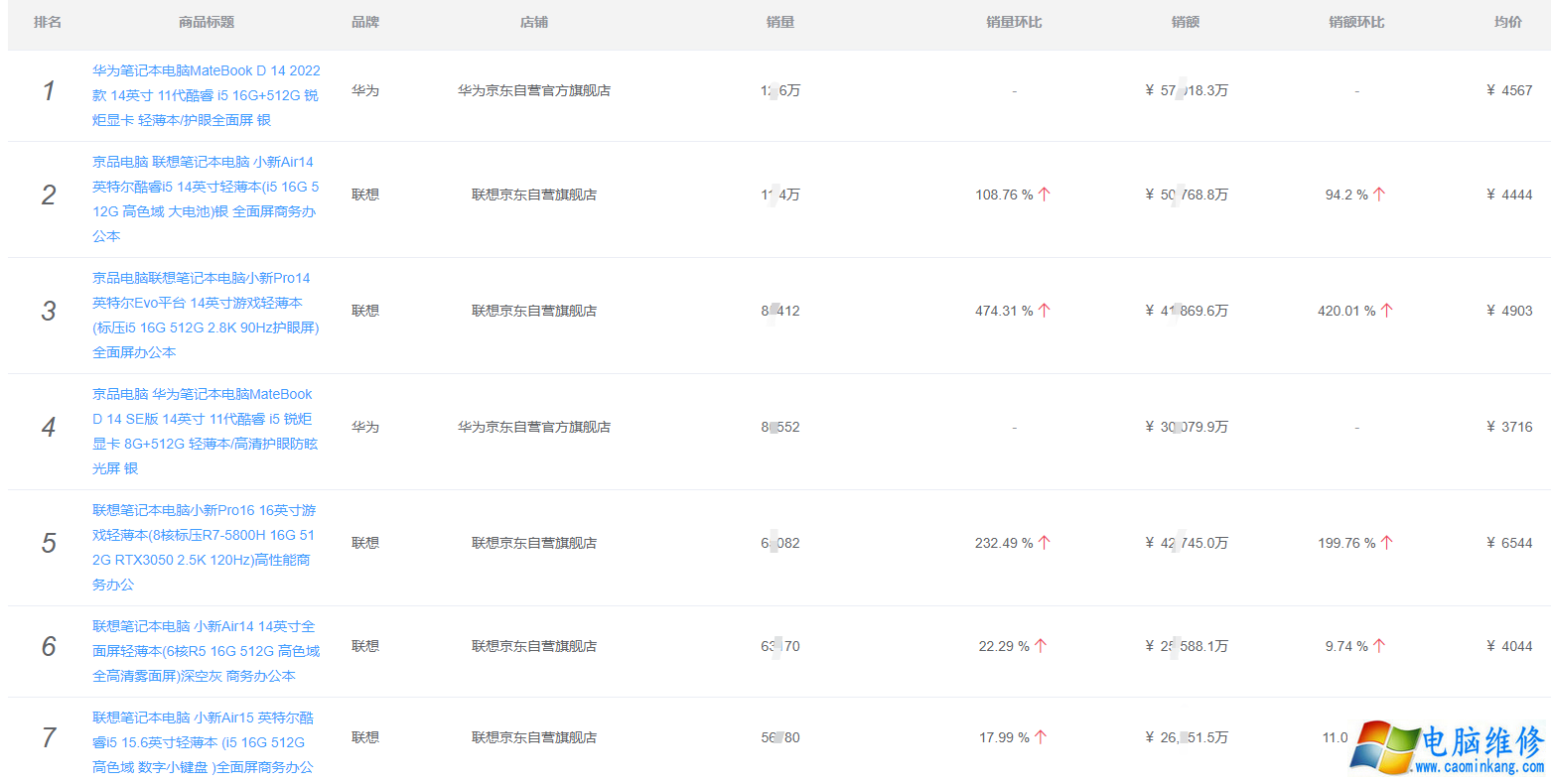Screen dimensions: 1551x784
Task: Click the red up arrow beside 94.2 %
Action: 1379,195
